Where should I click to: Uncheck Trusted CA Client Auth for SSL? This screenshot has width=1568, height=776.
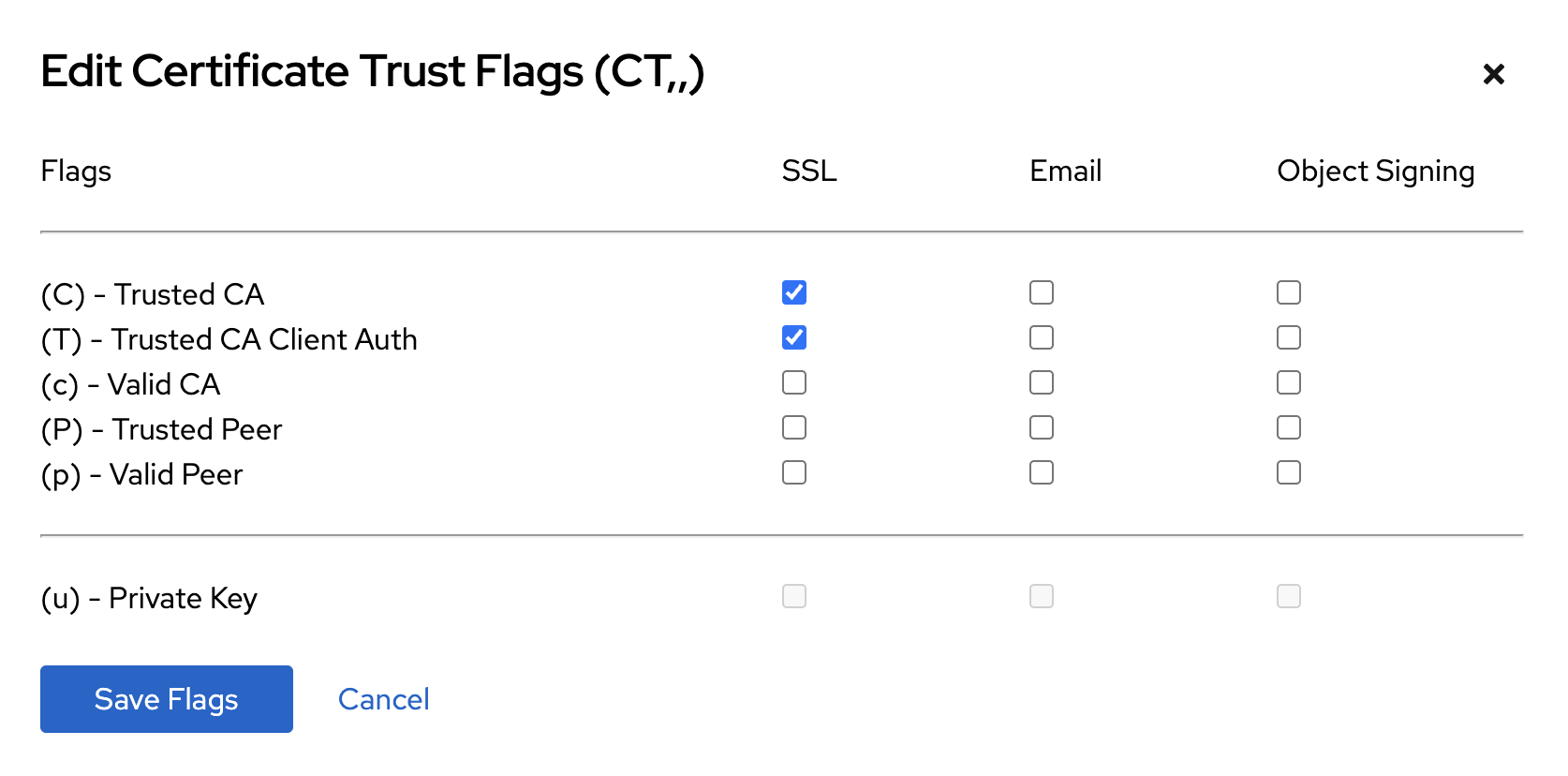click(794, 337)
